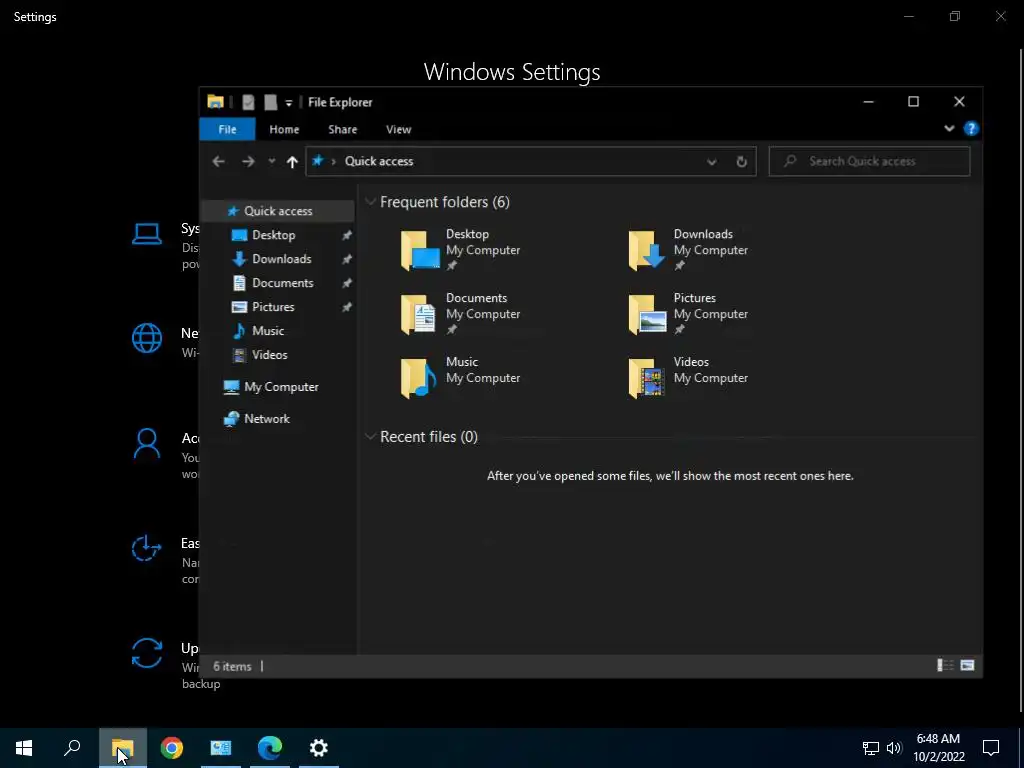The width and height of the screenshot is (1024, 768).
Task: Click the Search Quick access field
Action: 869,161
